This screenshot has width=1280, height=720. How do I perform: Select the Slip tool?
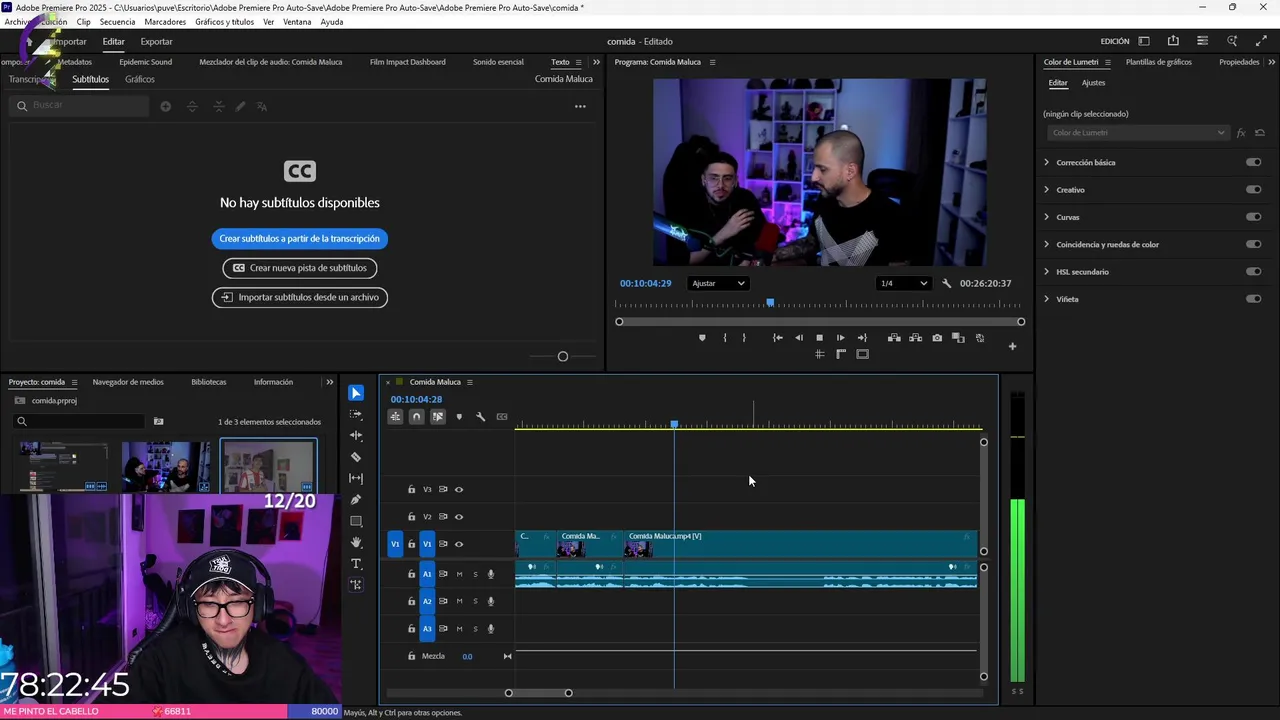[x=356, y=478]
